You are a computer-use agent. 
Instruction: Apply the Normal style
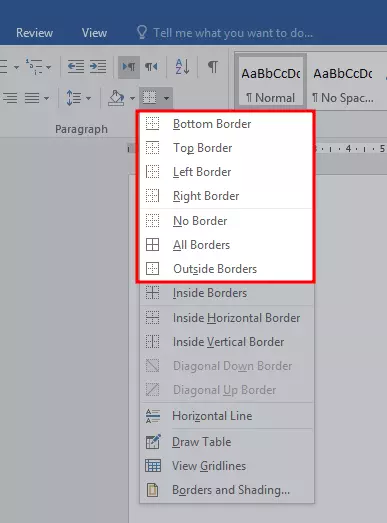271,82
